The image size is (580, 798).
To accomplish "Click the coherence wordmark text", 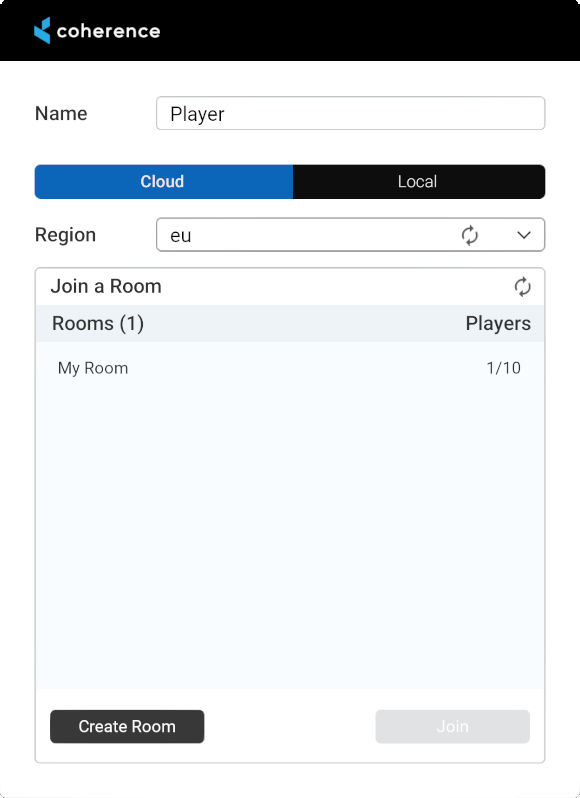I will pos(108,31).
